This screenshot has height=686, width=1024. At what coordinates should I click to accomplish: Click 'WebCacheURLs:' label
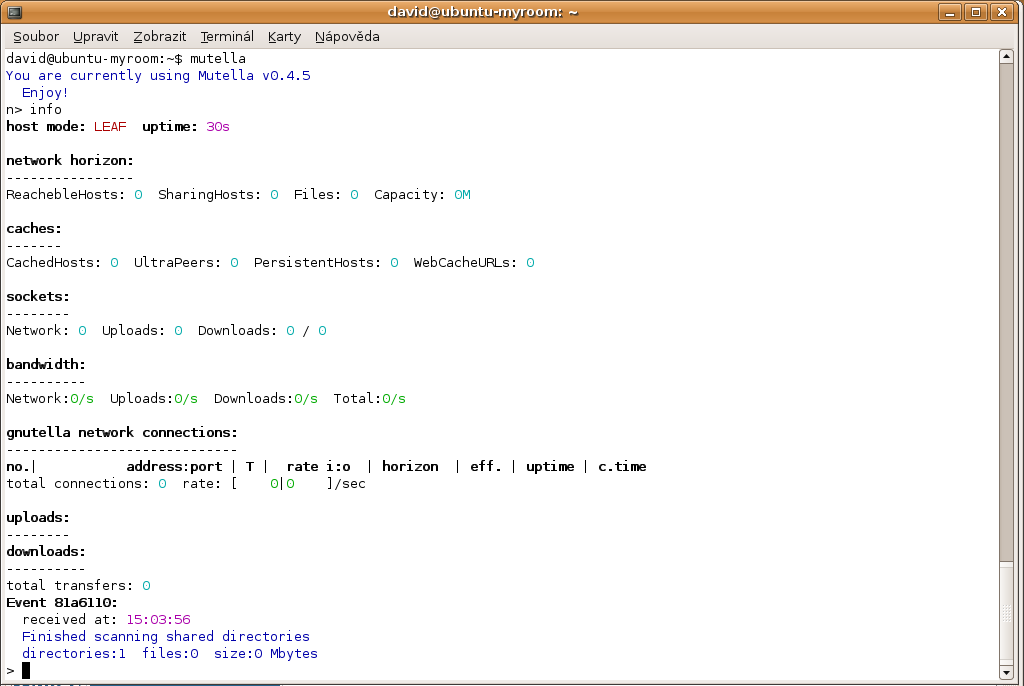click(x=465, y=263)
